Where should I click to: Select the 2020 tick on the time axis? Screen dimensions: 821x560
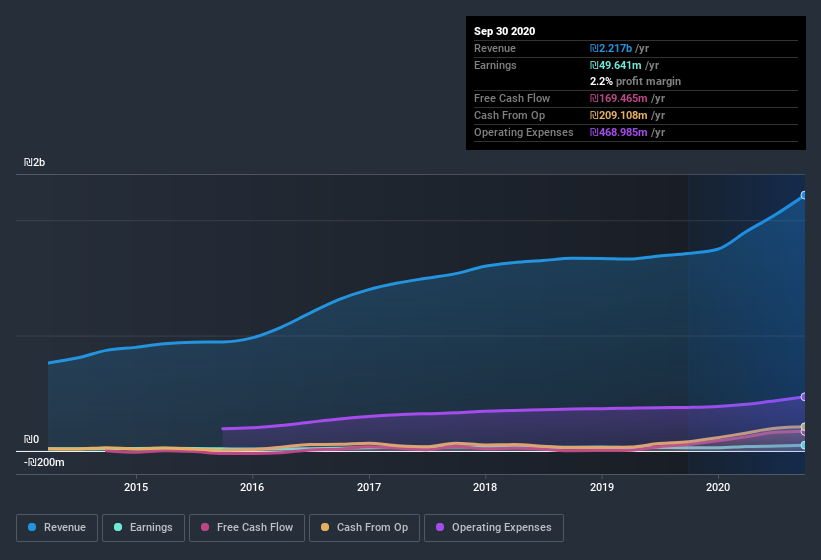718,487
